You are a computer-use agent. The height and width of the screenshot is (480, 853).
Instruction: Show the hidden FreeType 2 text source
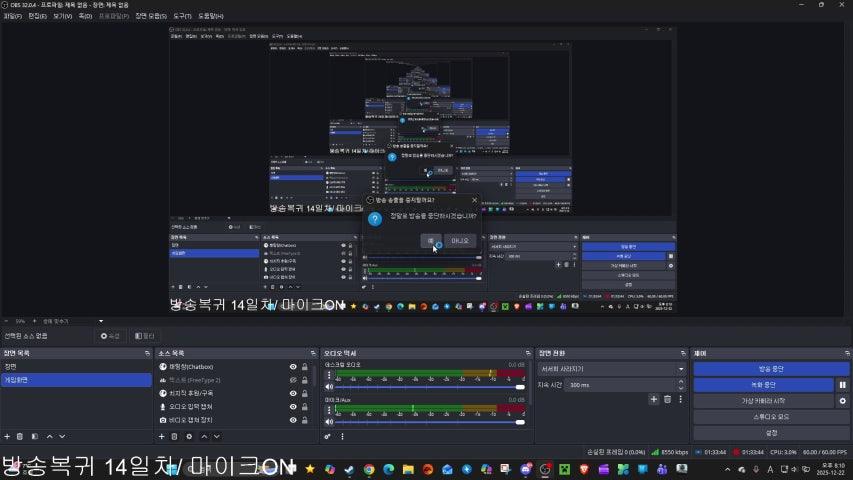(x=293, y=380)
